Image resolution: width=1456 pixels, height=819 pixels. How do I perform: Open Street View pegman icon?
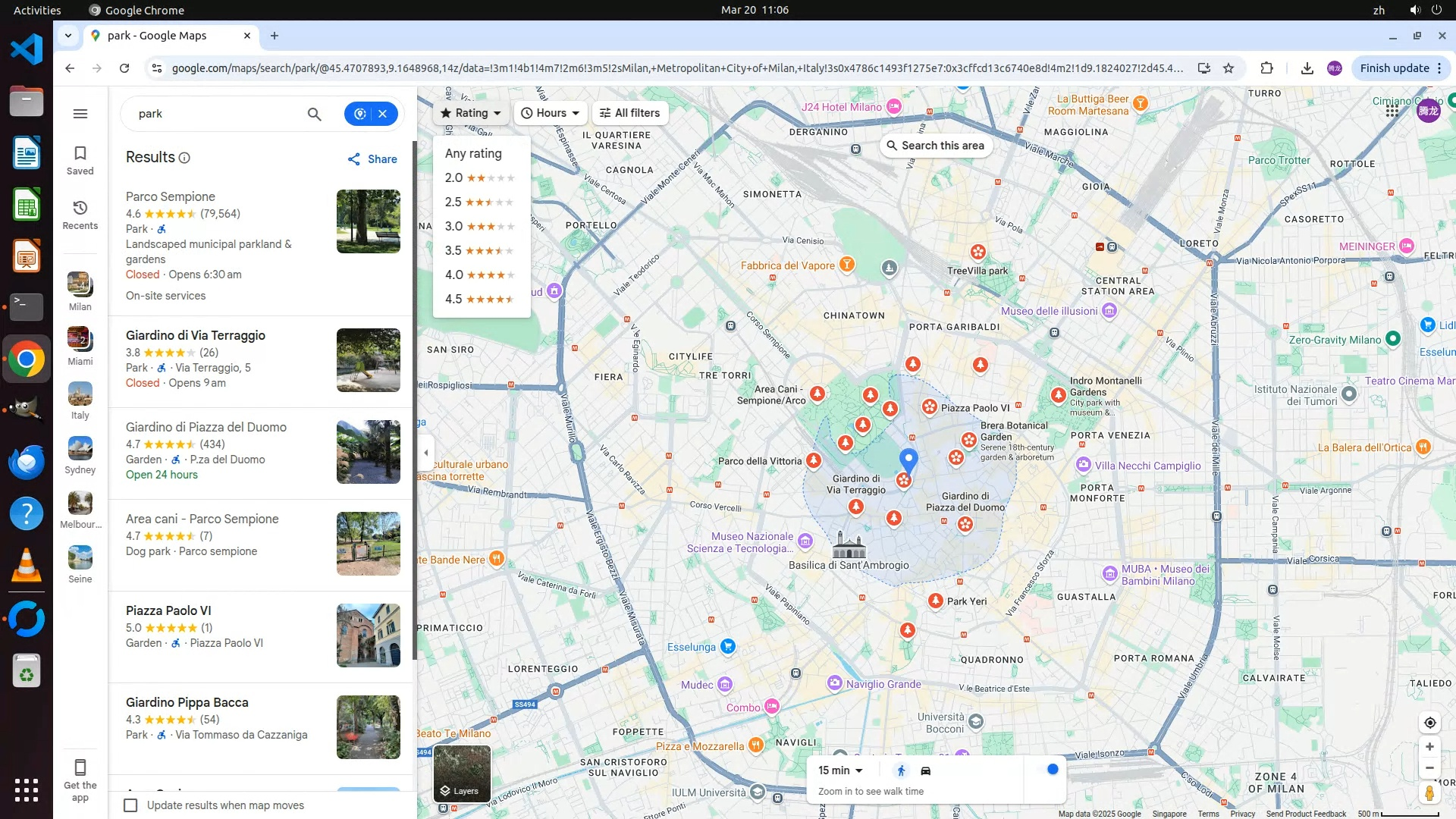click(x=1429, y=793)
